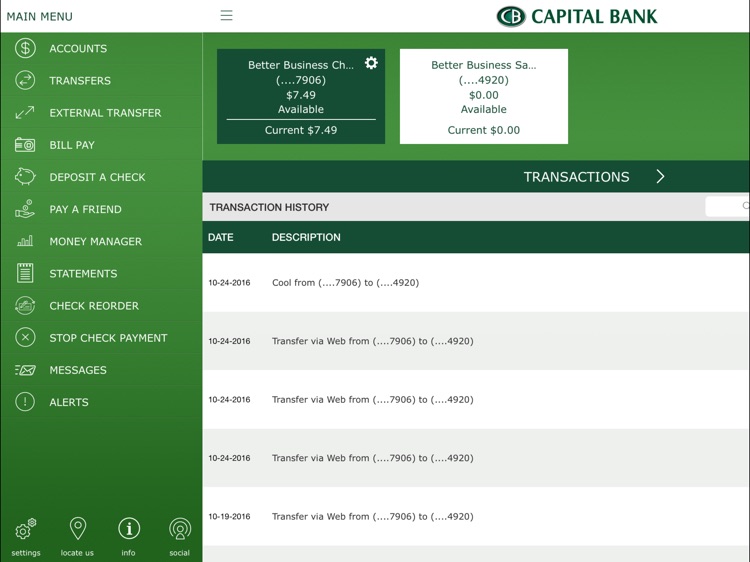Select Better Business Checking account card
The width and height of the screenshot is (750, 562).
301,96
